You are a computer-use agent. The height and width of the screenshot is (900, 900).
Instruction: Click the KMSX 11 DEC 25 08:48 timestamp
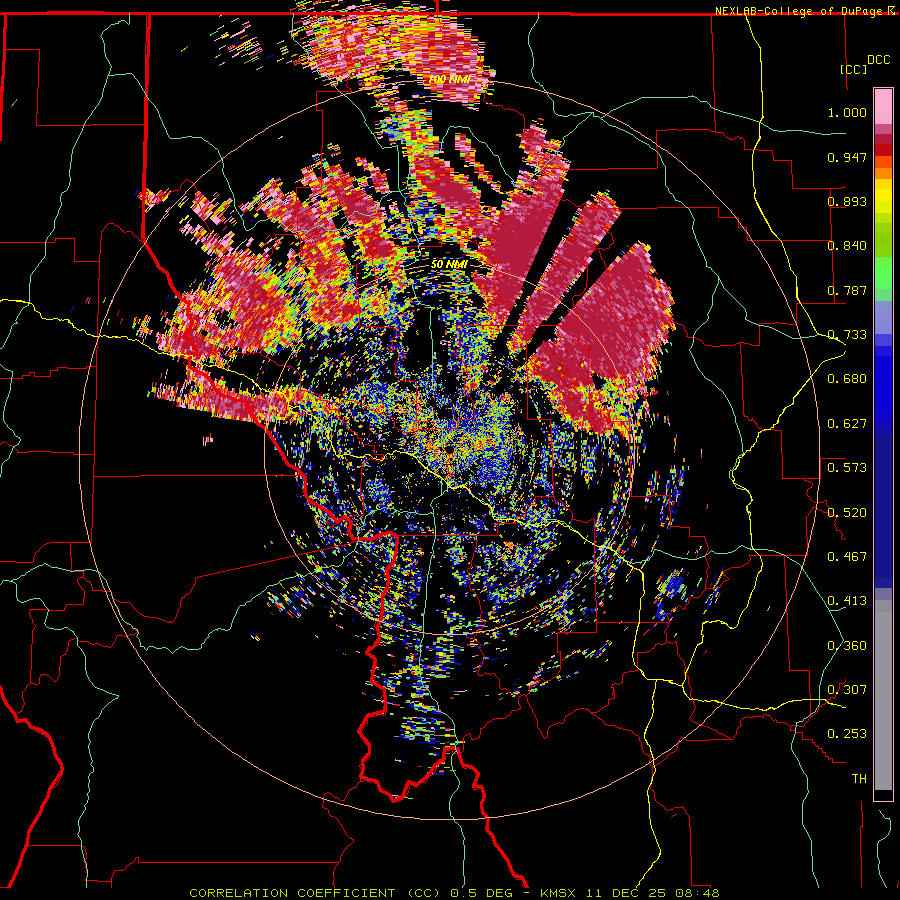point(630,893)
